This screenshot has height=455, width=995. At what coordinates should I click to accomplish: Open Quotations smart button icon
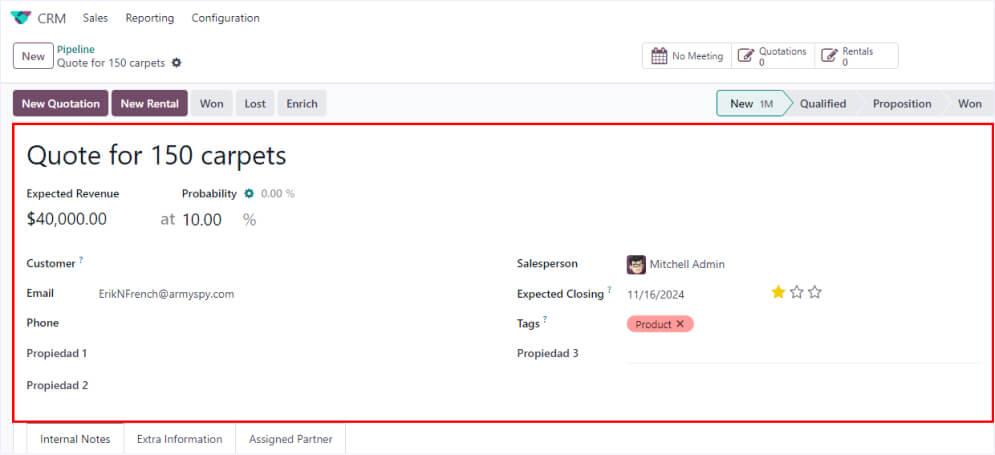click(x=745, y=56)
